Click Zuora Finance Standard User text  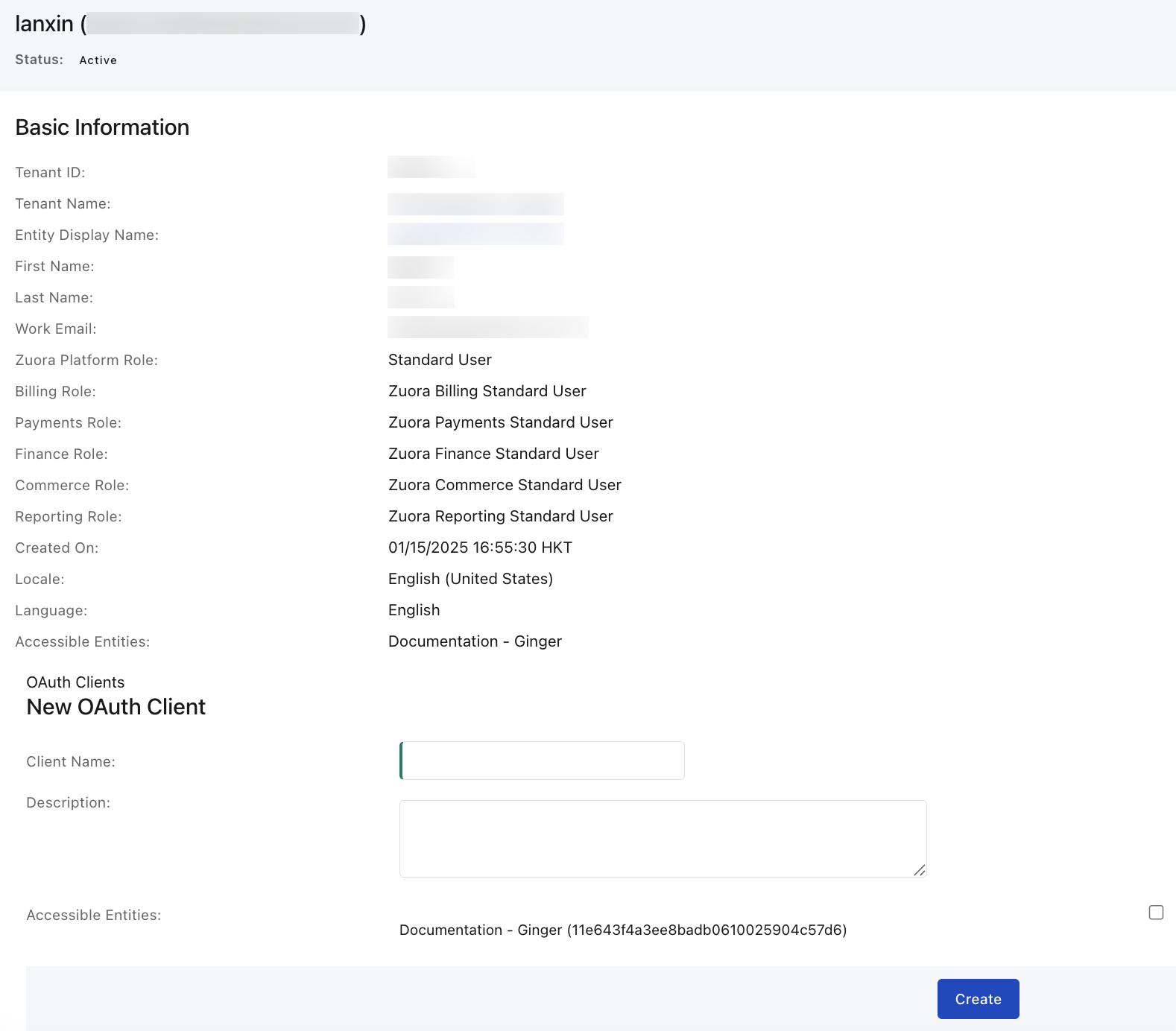coord(493,454)
